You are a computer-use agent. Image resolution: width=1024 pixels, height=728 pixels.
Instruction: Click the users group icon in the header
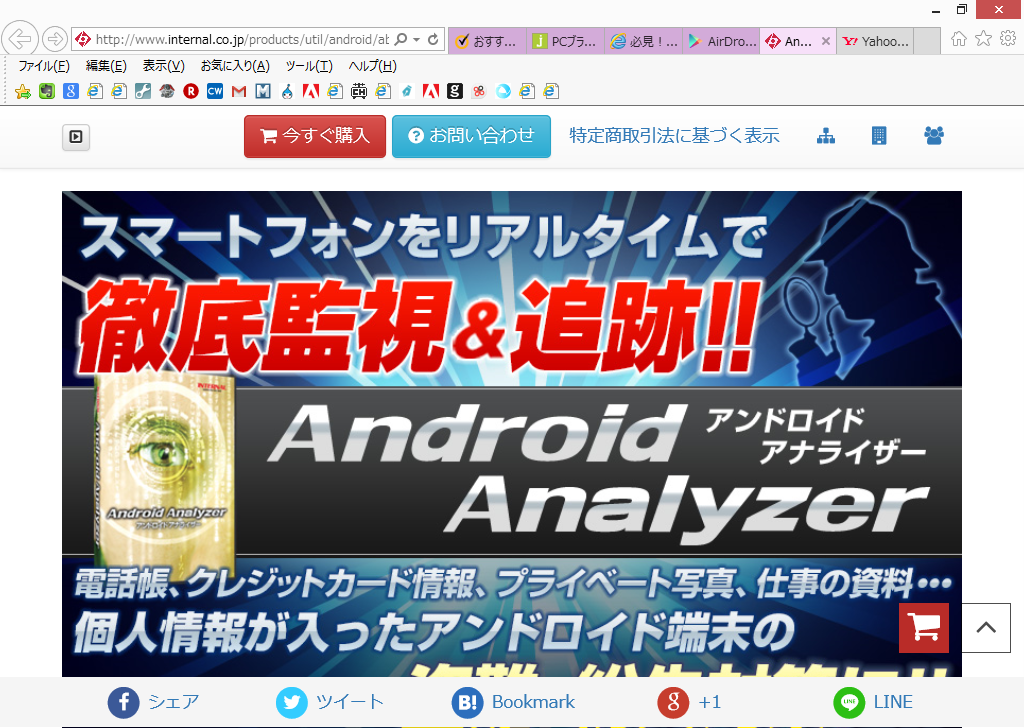point(934,136)
